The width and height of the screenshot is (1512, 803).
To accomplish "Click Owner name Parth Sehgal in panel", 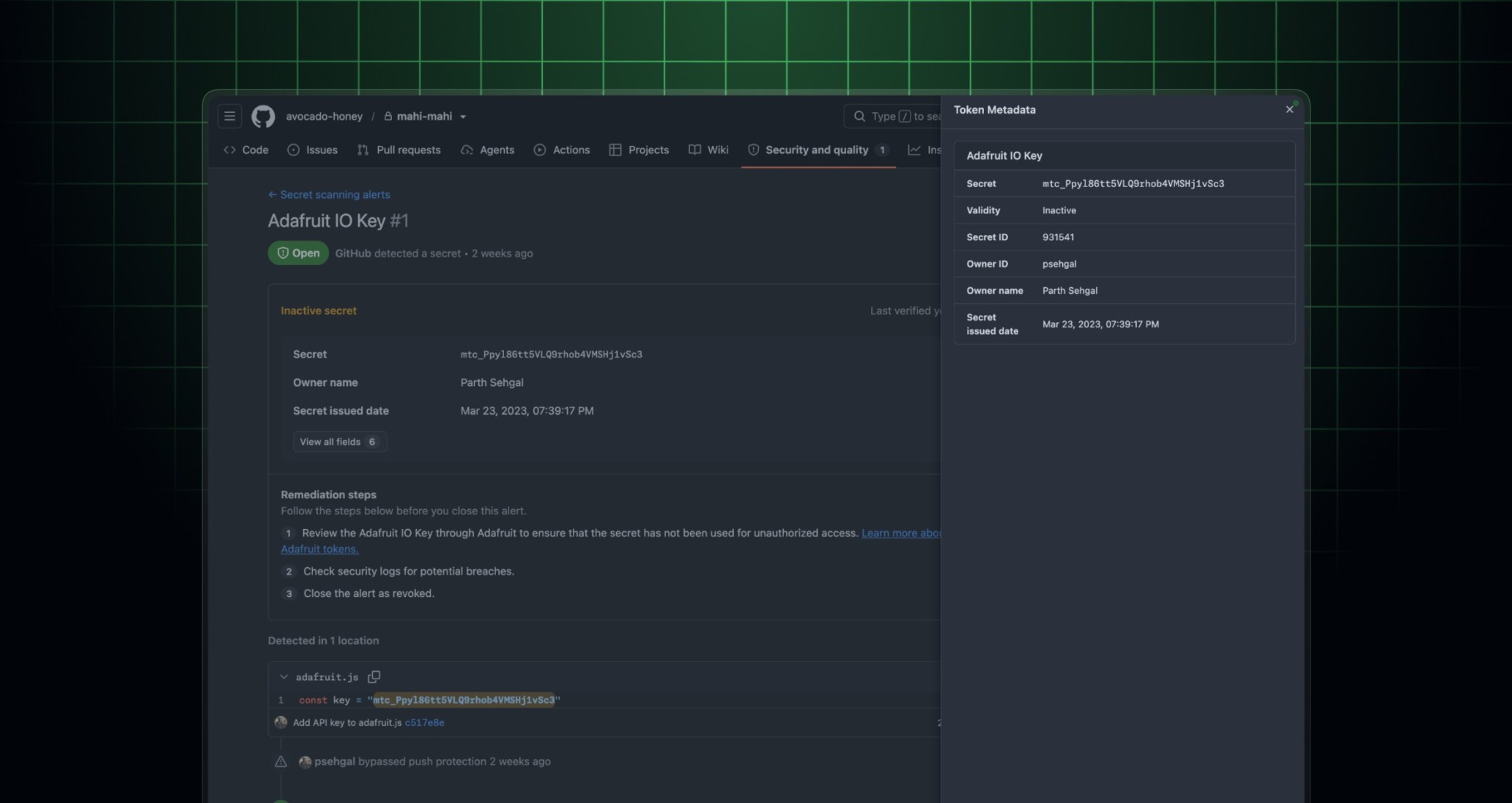I will coord(1070,291).
